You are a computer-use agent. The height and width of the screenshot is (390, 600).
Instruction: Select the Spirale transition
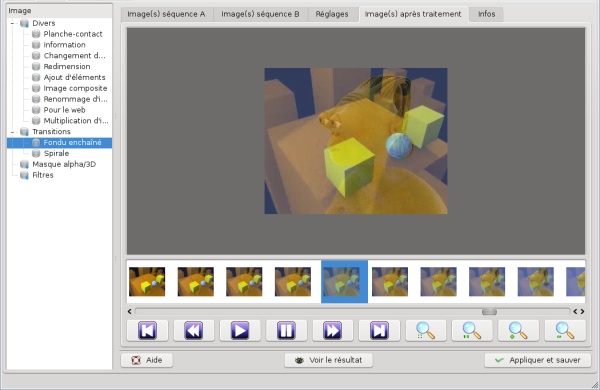pyautogui.click(x=56, y=153)
